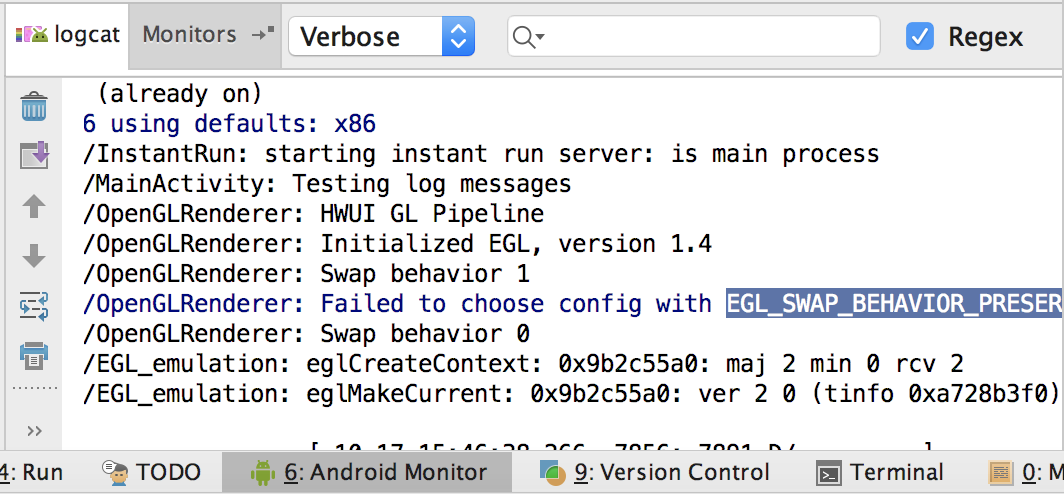1064x494 pixels.
Task: Clear logcat with the trash can icon
Action: click(x=34, y=107)
